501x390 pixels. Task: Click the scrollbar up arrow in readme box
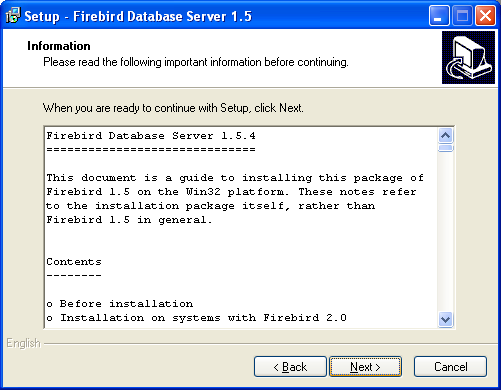coord(445,136)
